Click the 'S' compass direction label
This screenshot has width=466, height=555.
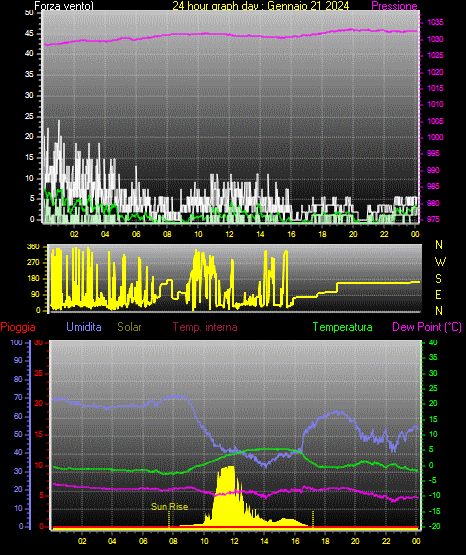click(x=438, y=279)
